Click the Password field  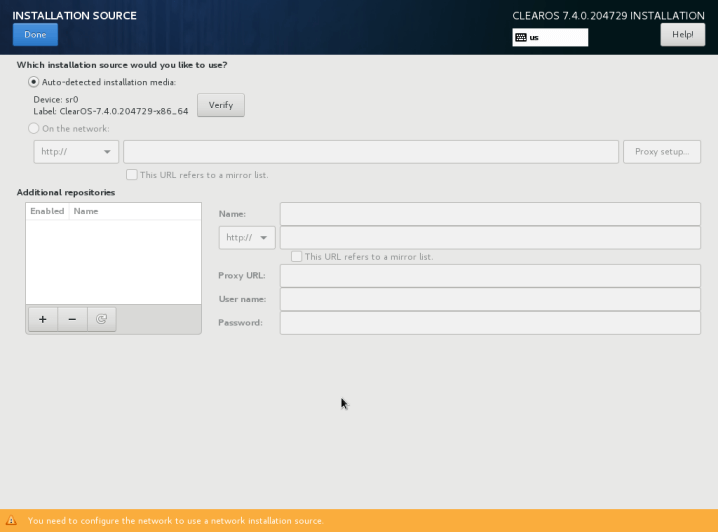(490, 323)
